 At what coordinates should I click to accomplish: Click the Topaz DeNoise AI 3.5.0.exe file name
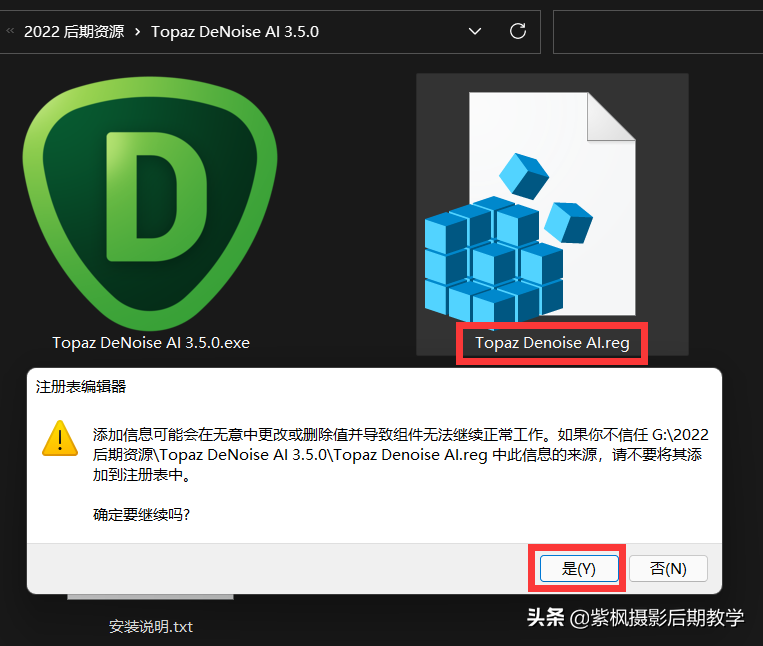point(151,342)
